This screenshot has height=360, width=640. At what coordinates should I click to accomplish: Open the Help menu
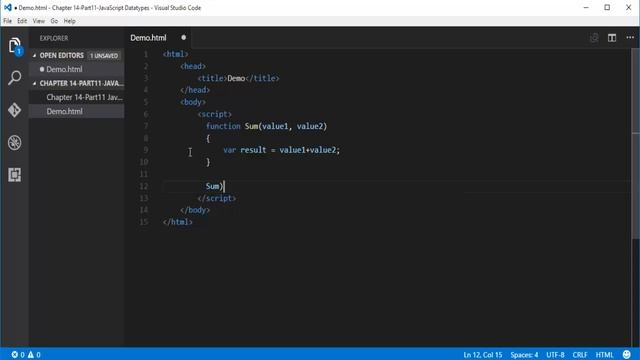(69, 21)
